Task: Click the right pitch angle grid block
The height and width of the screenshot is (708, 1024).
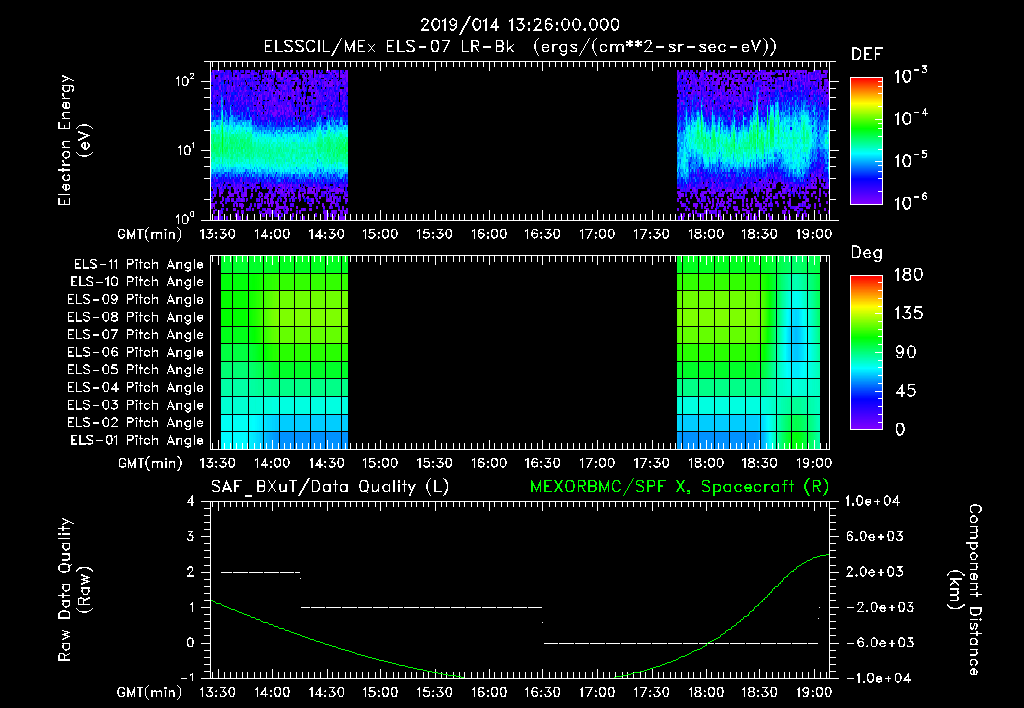Action: pos(748,352)
